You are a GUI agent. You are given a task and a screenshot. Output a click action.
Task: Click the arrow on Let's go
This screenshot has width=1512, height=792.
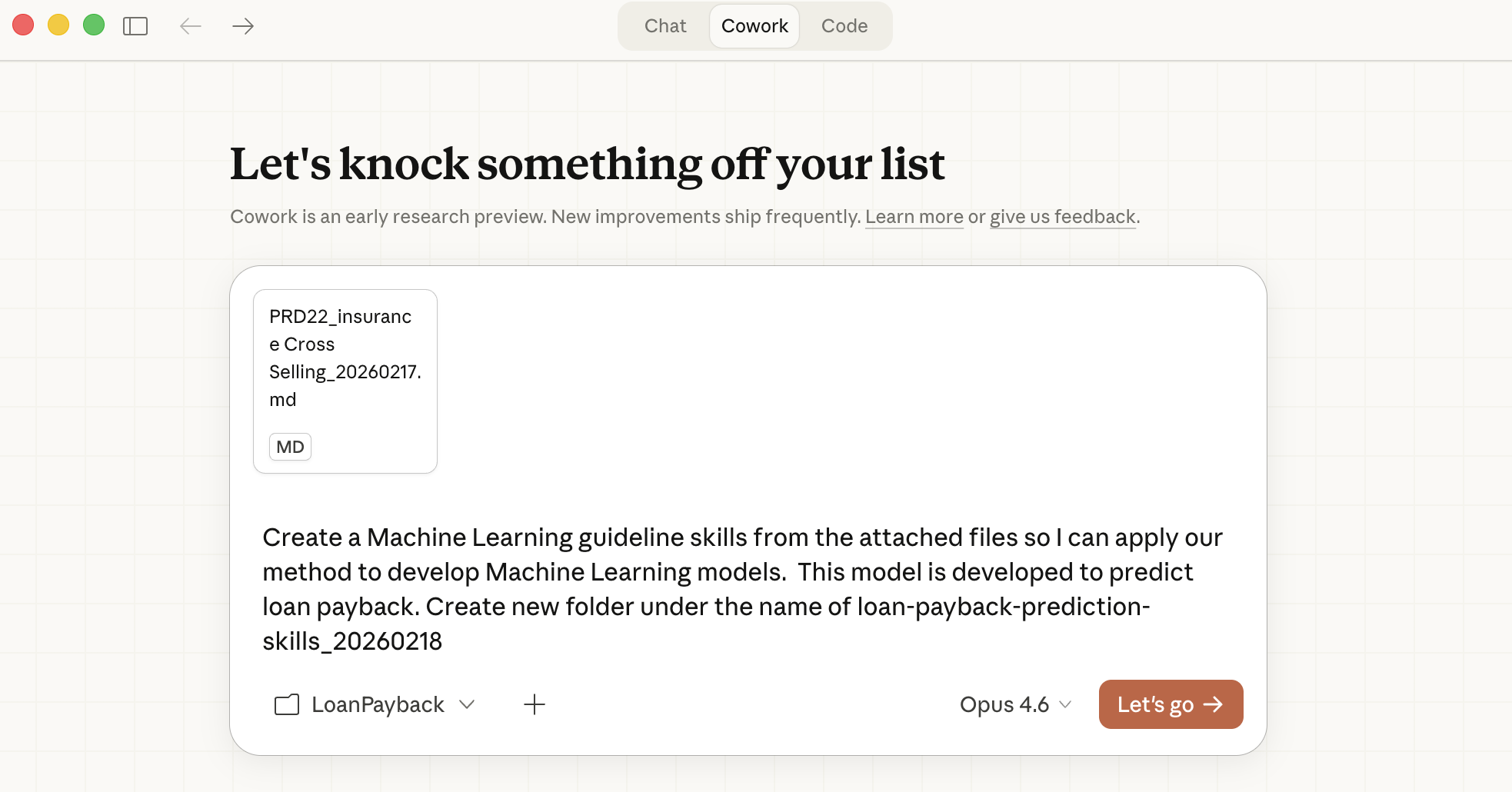point(1214,704)
